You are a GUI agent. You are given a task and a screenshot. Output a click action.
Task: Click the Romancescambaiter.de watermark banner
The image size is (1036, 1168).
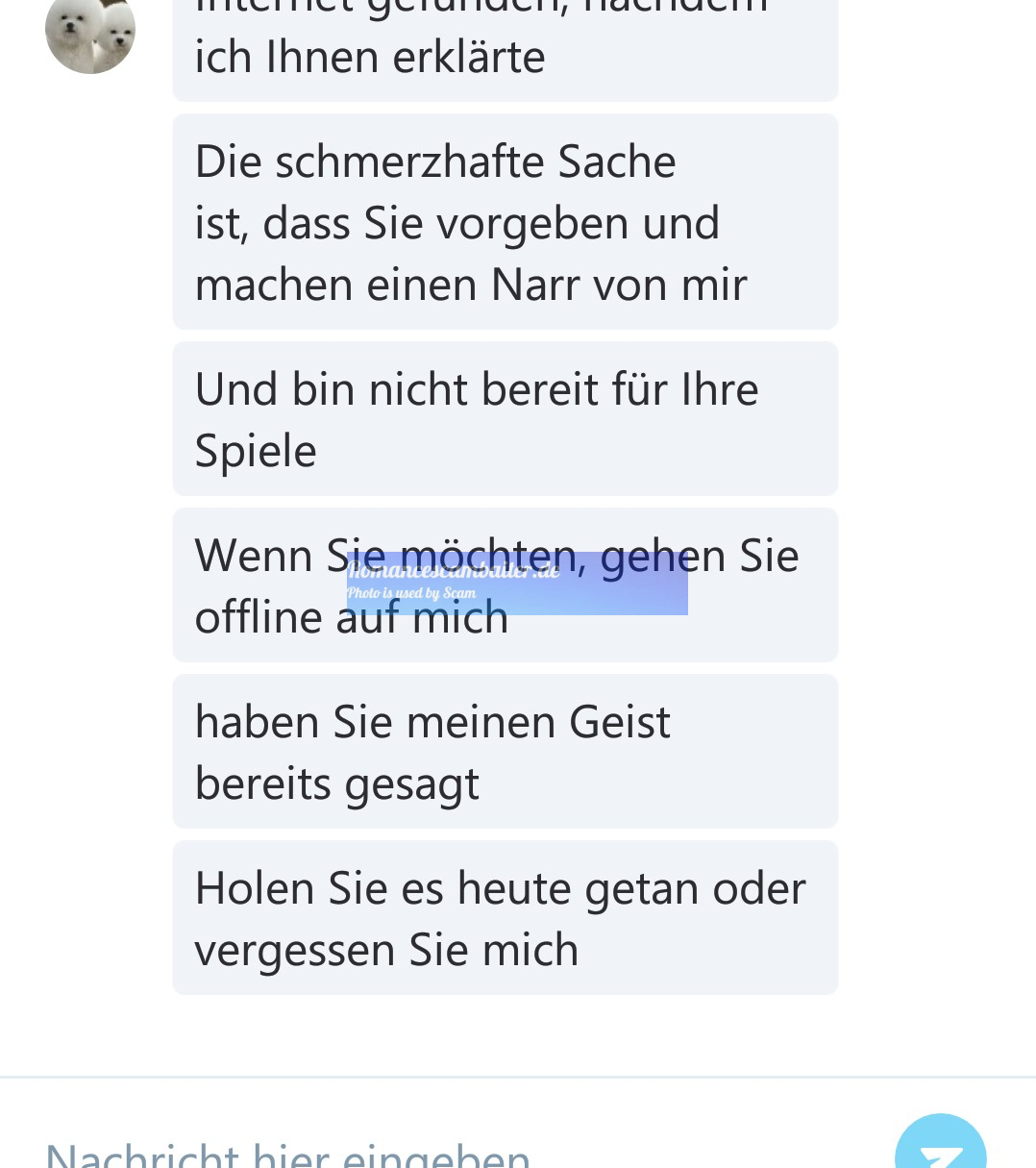517,584
